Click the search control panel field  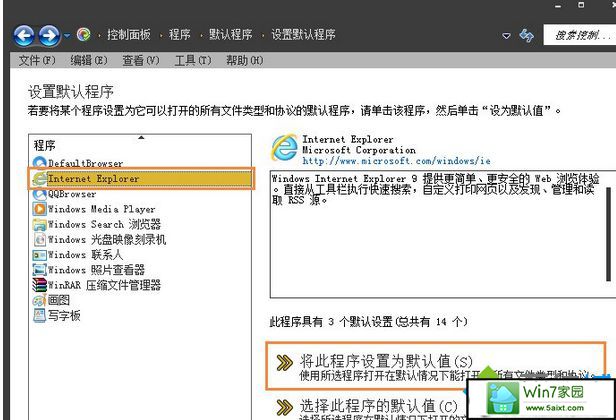point(580,35)
